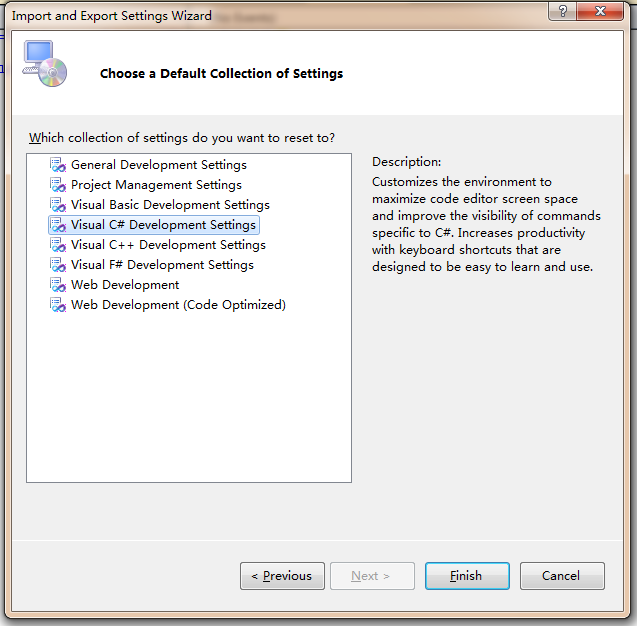Screen dimensions: 637x626
Task: Click the icon beside Visual F# Development Settings
Action: 58,265
